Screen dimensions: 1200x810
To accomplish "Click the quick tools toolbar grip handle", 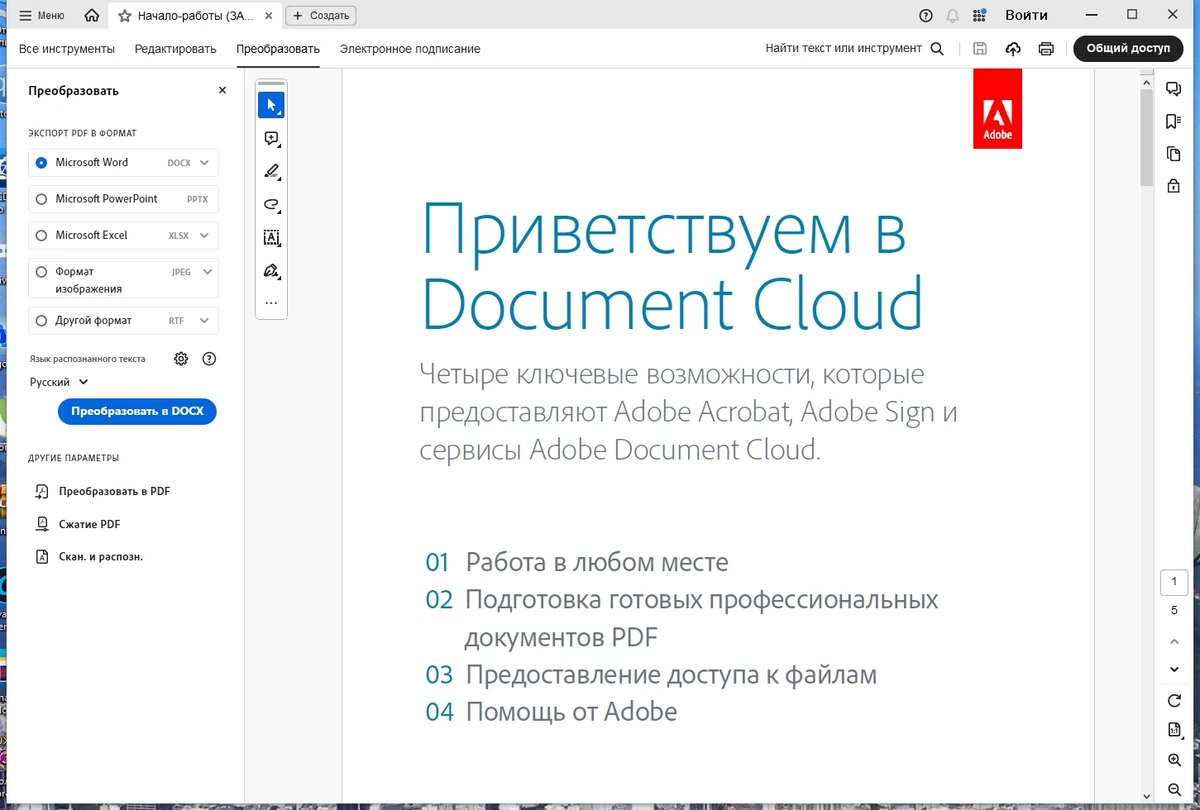I will [271, 84].
